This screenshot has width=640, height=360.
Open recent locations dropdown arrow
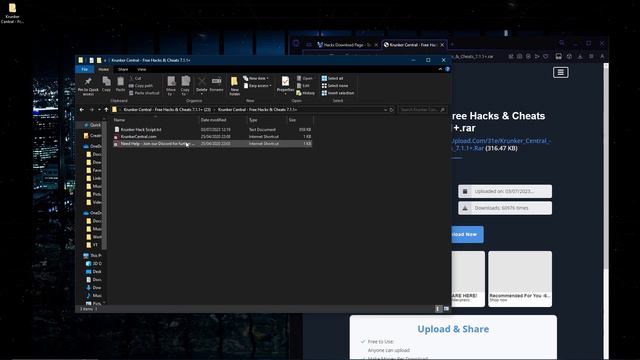(99, 110)
